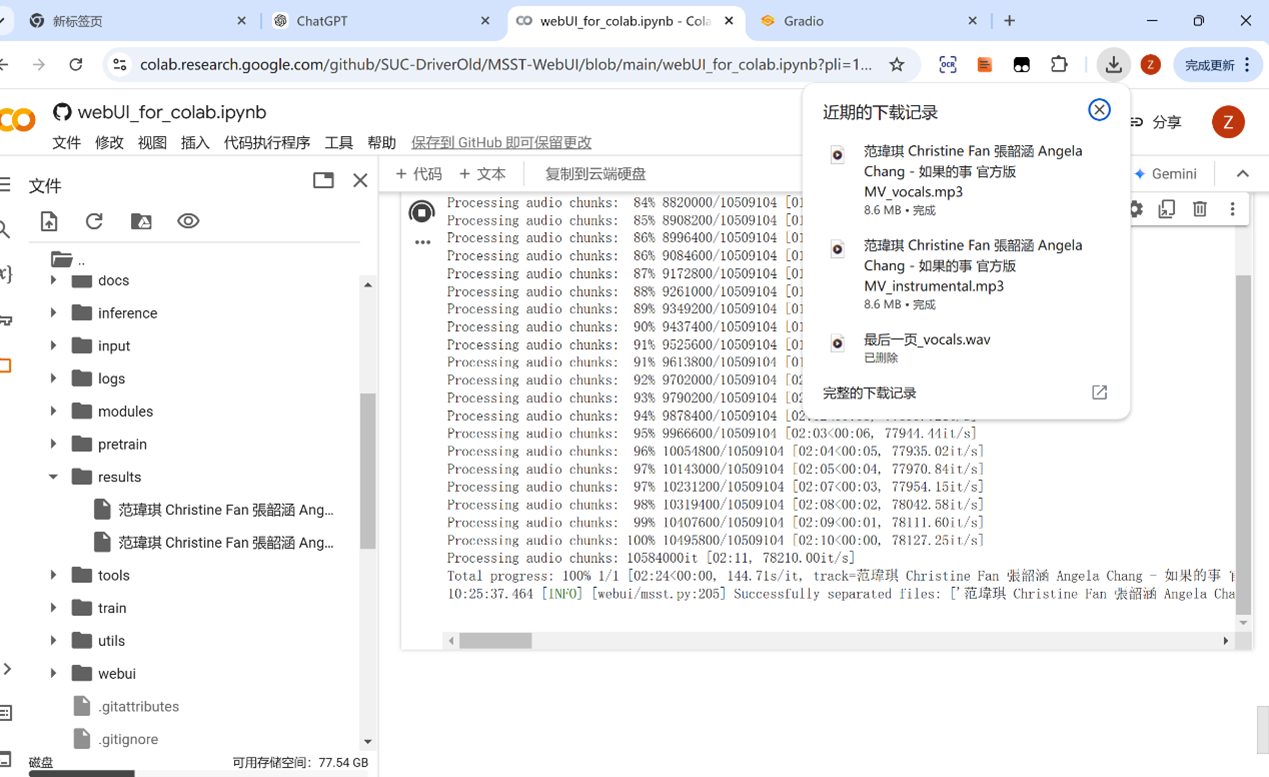The image size is (1269, 777).
Task: Collapse the results folder
Action: click(54, 477)
